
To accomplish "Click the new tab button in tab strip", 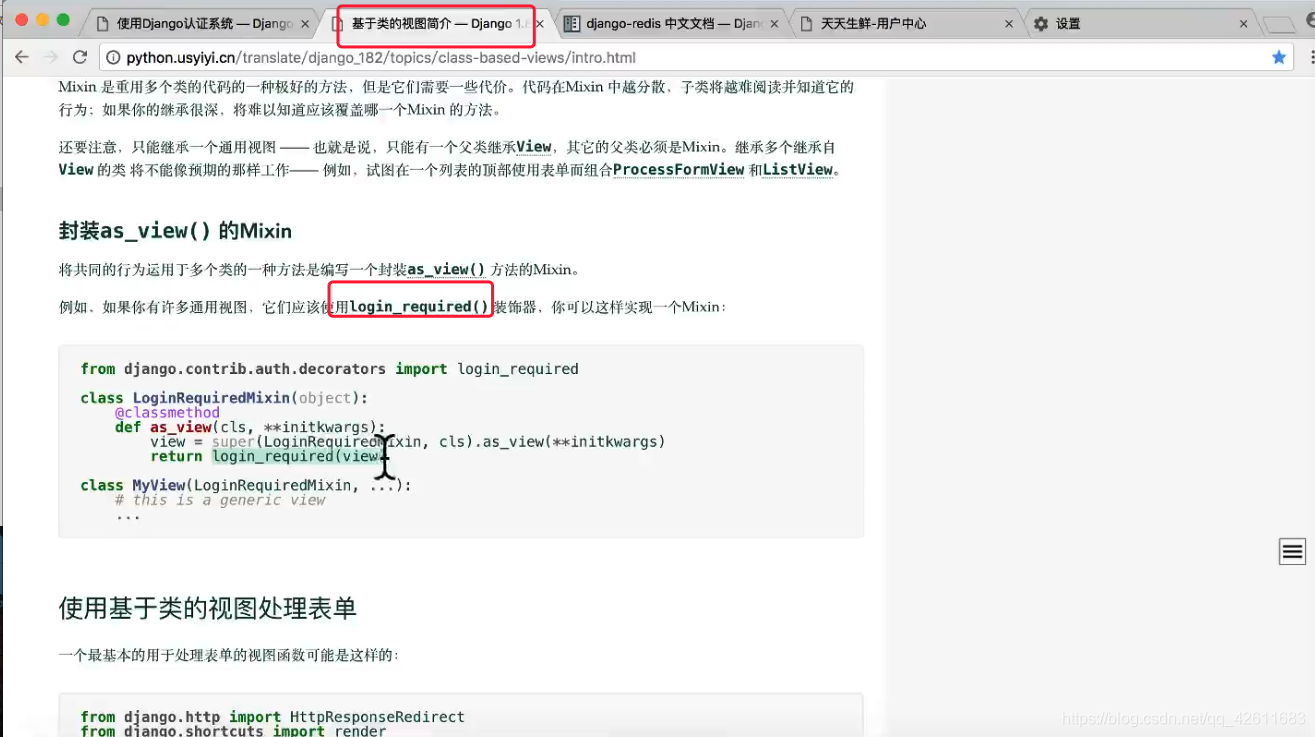I will pos(1278,24).
